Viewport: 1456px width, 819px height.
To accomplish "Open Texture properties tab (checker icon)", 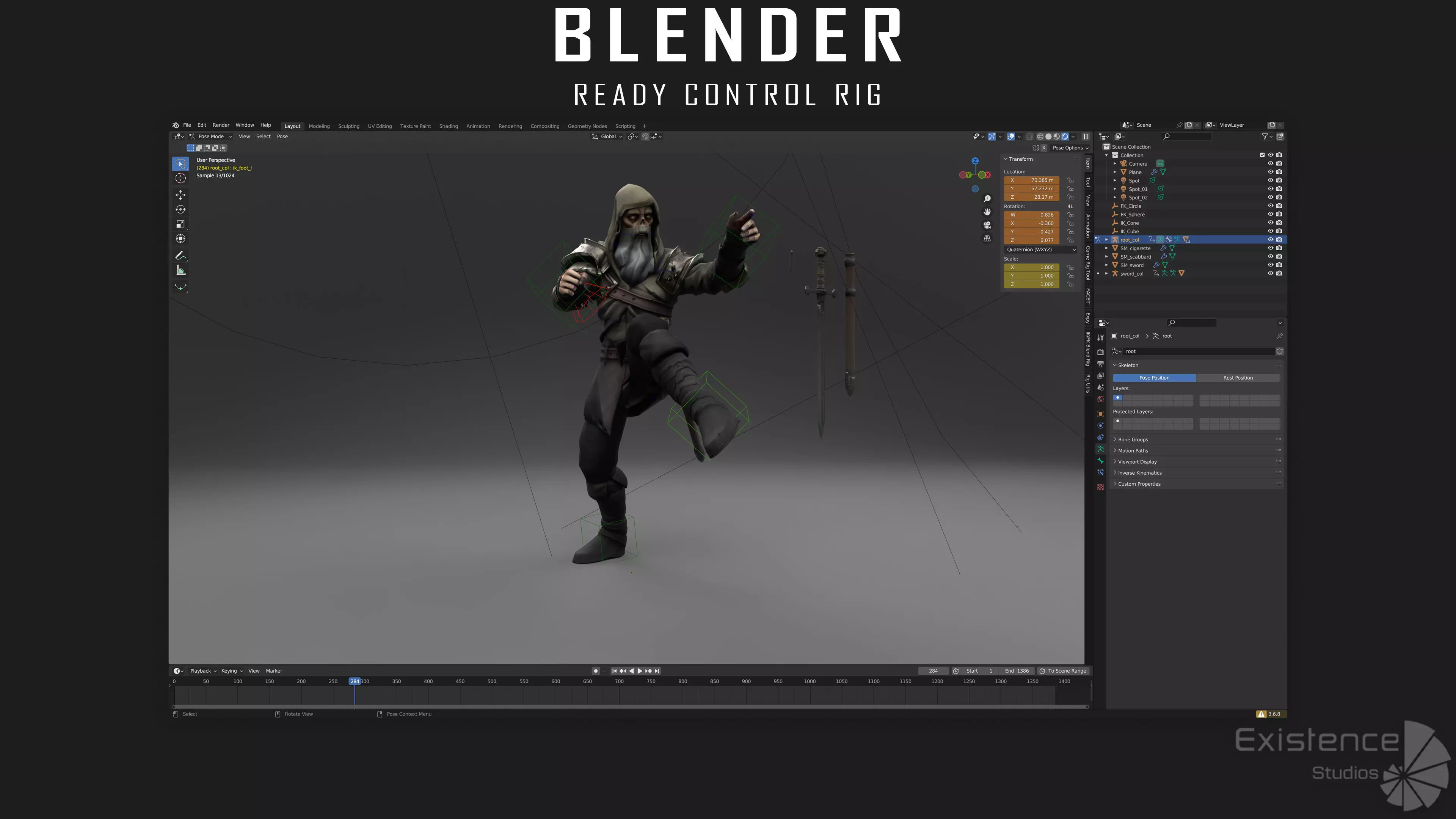I will [1100, 487].
